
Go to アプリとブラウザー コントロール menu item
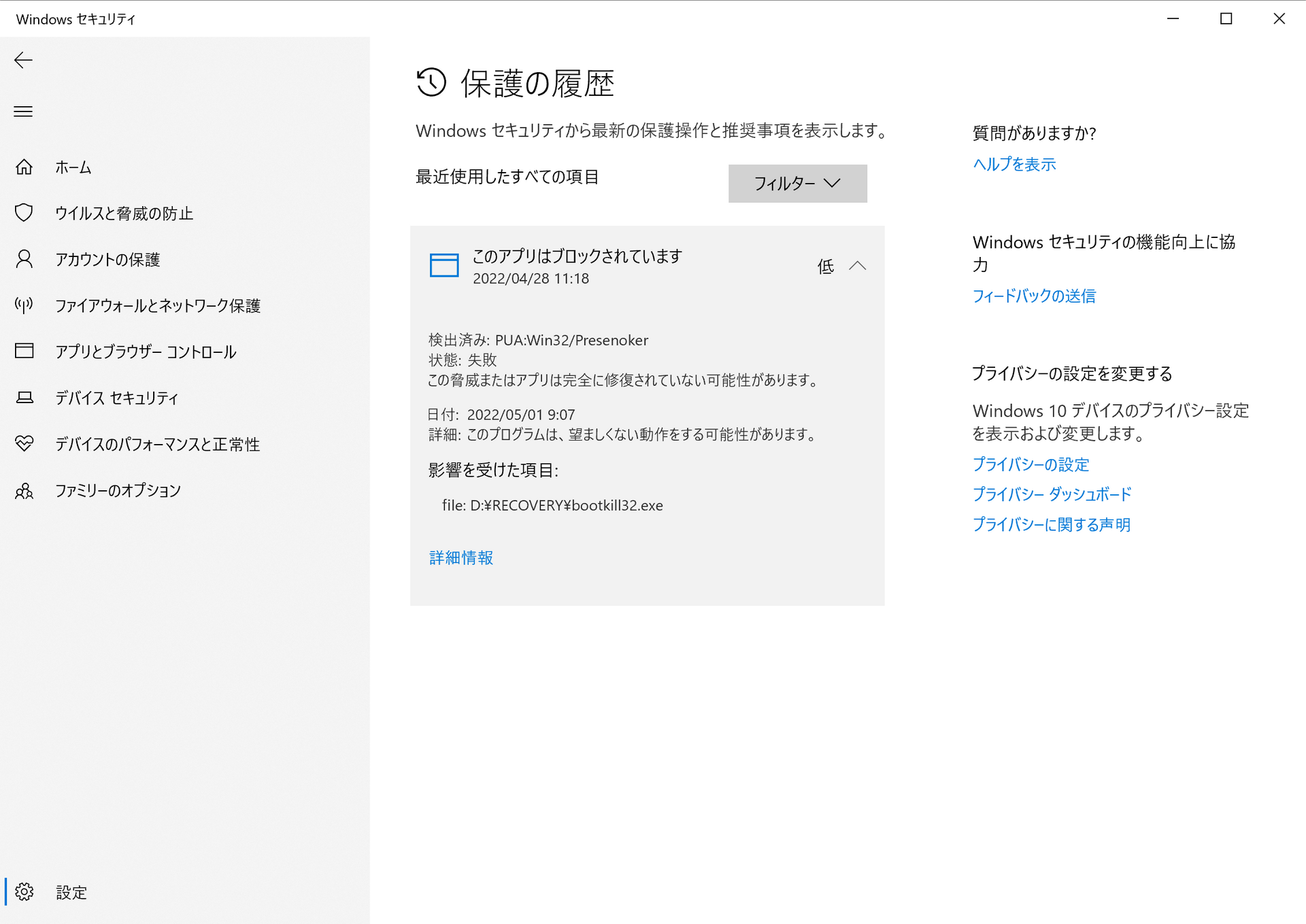146,352
